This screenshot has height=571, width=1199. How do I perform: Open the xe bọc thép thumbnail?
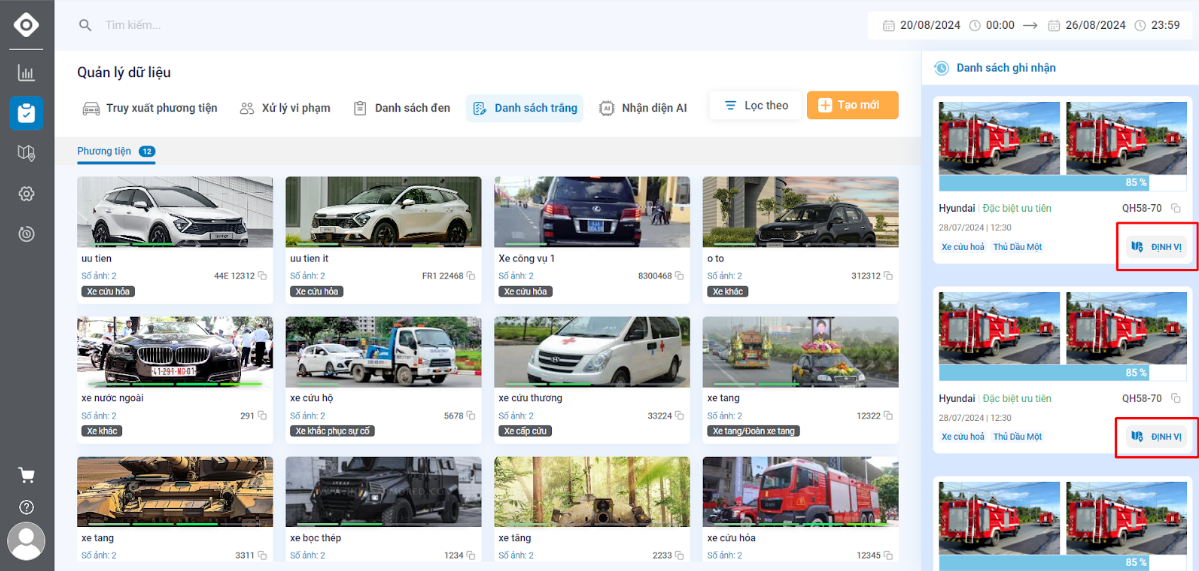click(x=384, y=492)
